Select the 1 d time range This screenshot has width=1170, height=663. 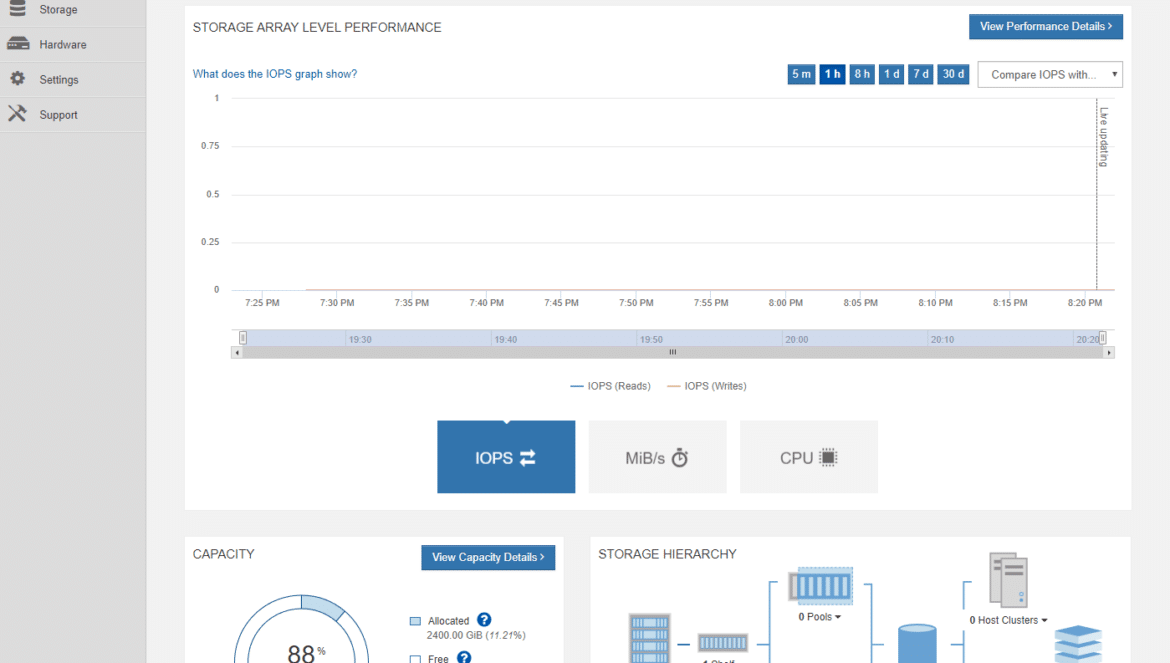pyautogui.click(x=891, y=74)
